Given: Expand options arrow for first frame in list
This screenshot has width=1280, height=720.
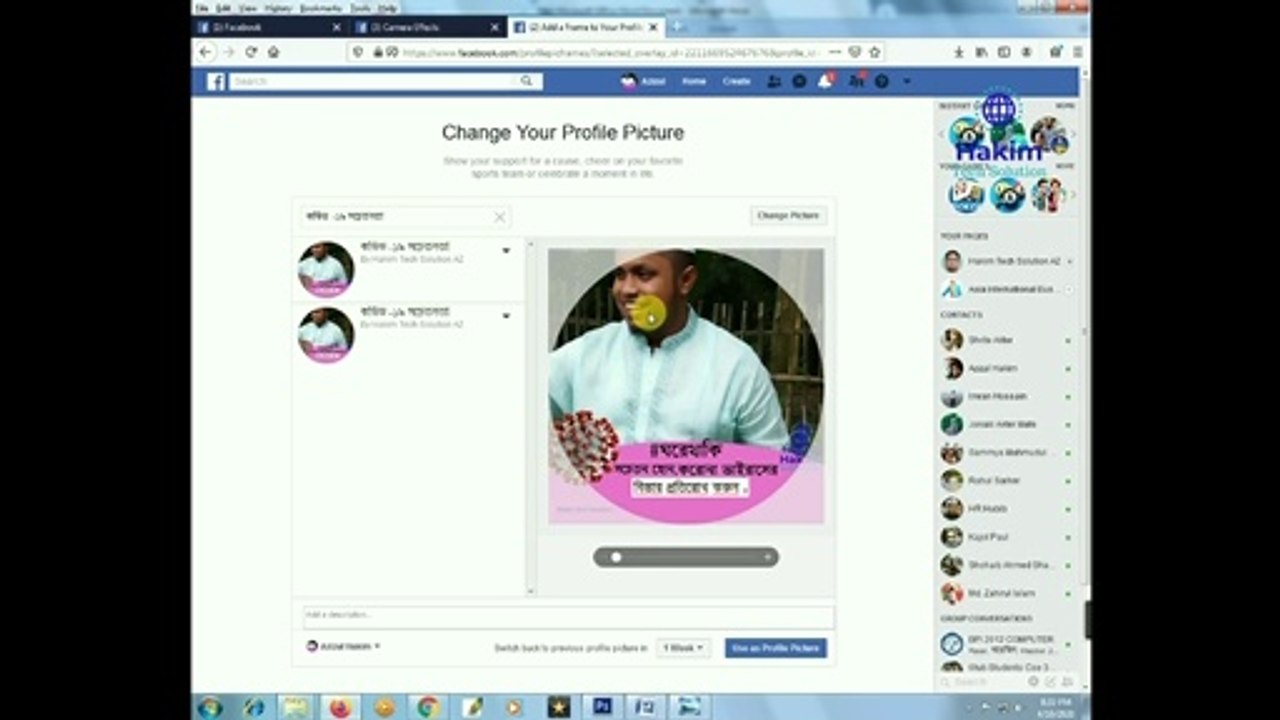Looking at the screenshot, I should point(506,250).
